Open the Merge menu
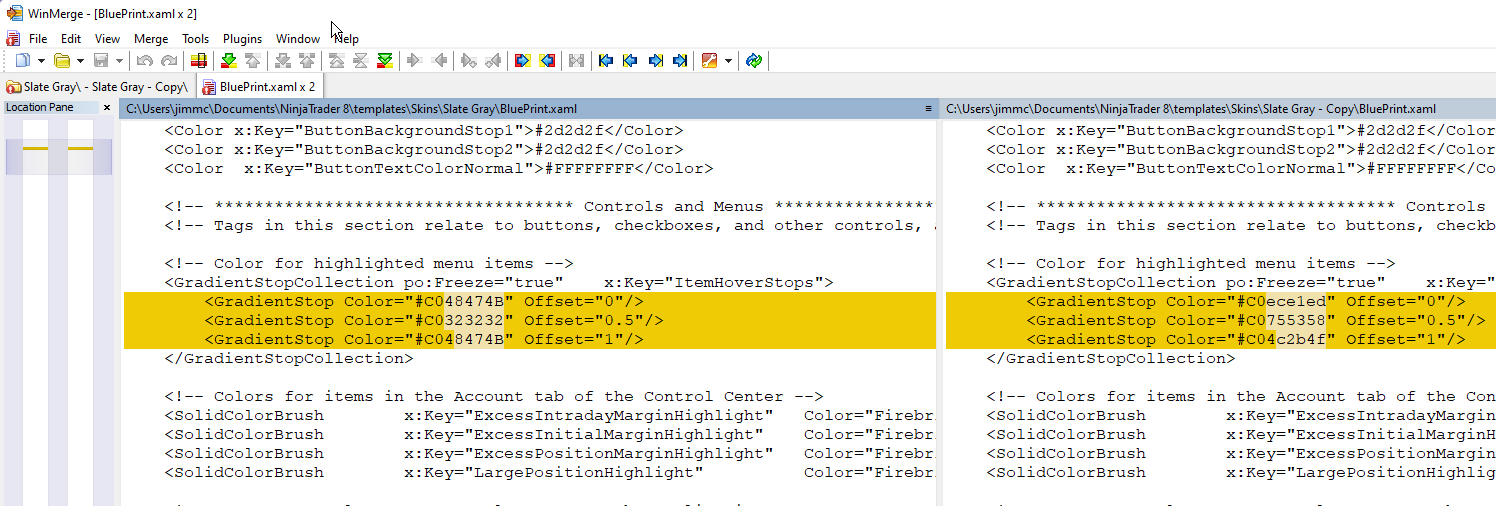 [151, 39]
